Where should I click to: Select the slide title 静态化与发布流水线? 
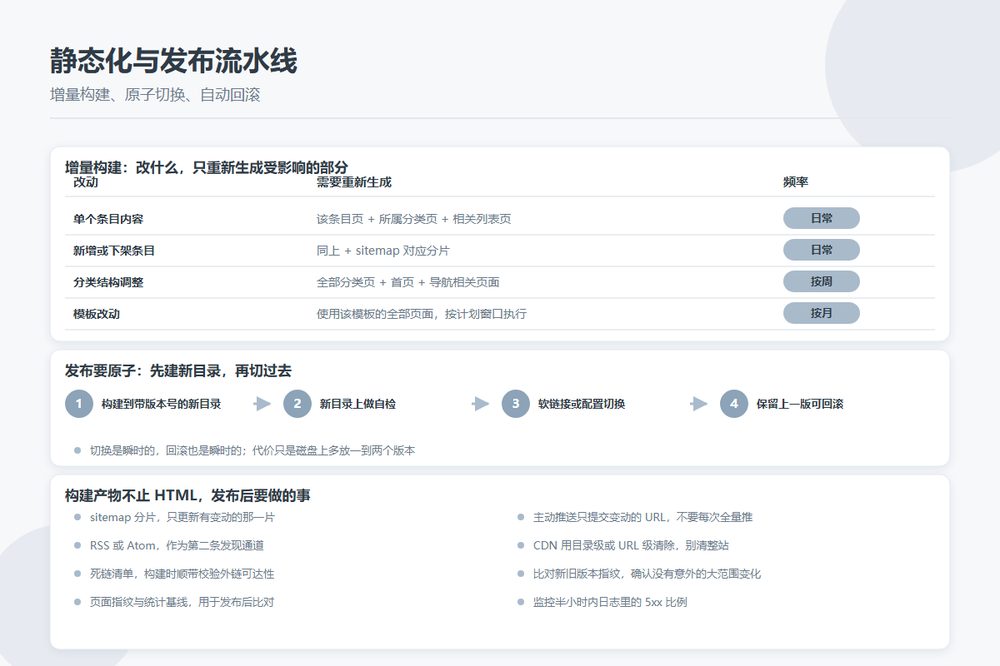coord(173,61)
